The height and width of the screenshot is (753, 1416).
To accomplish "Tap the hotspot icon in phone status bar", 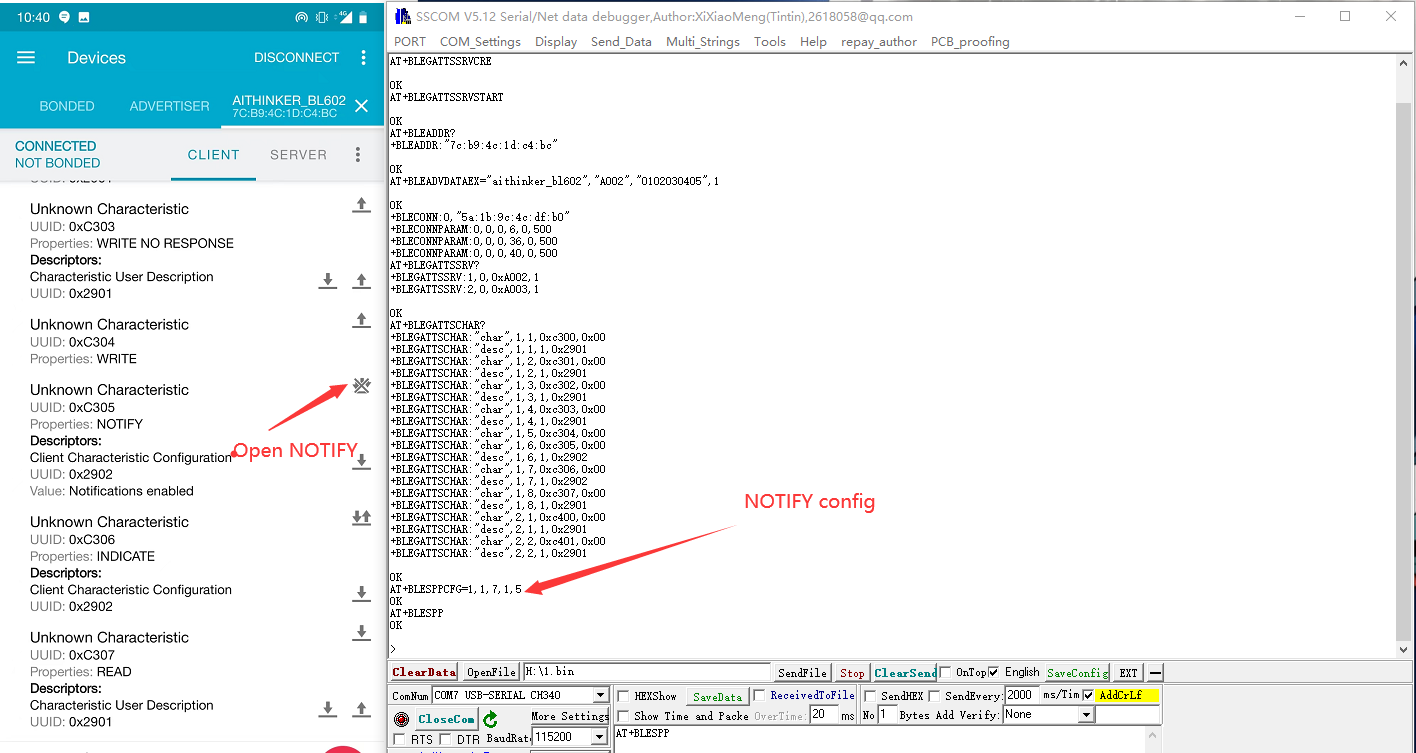I will pos(302,17).
